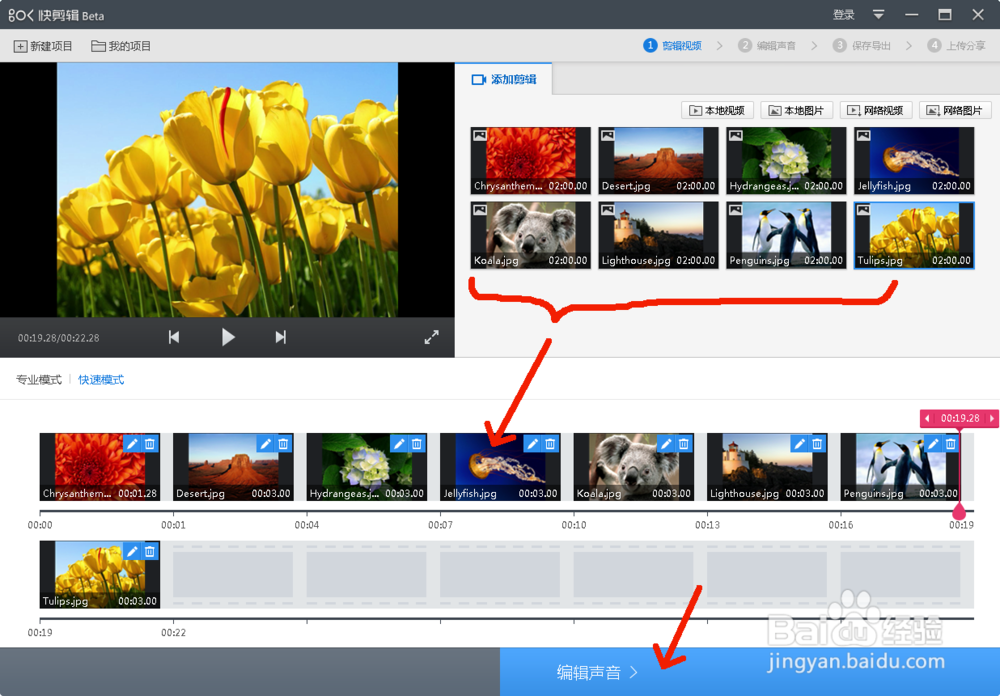Click the pink playhead handle at 00:19
This screenshot has height=696, width=1000.
(x=959, y=511)
